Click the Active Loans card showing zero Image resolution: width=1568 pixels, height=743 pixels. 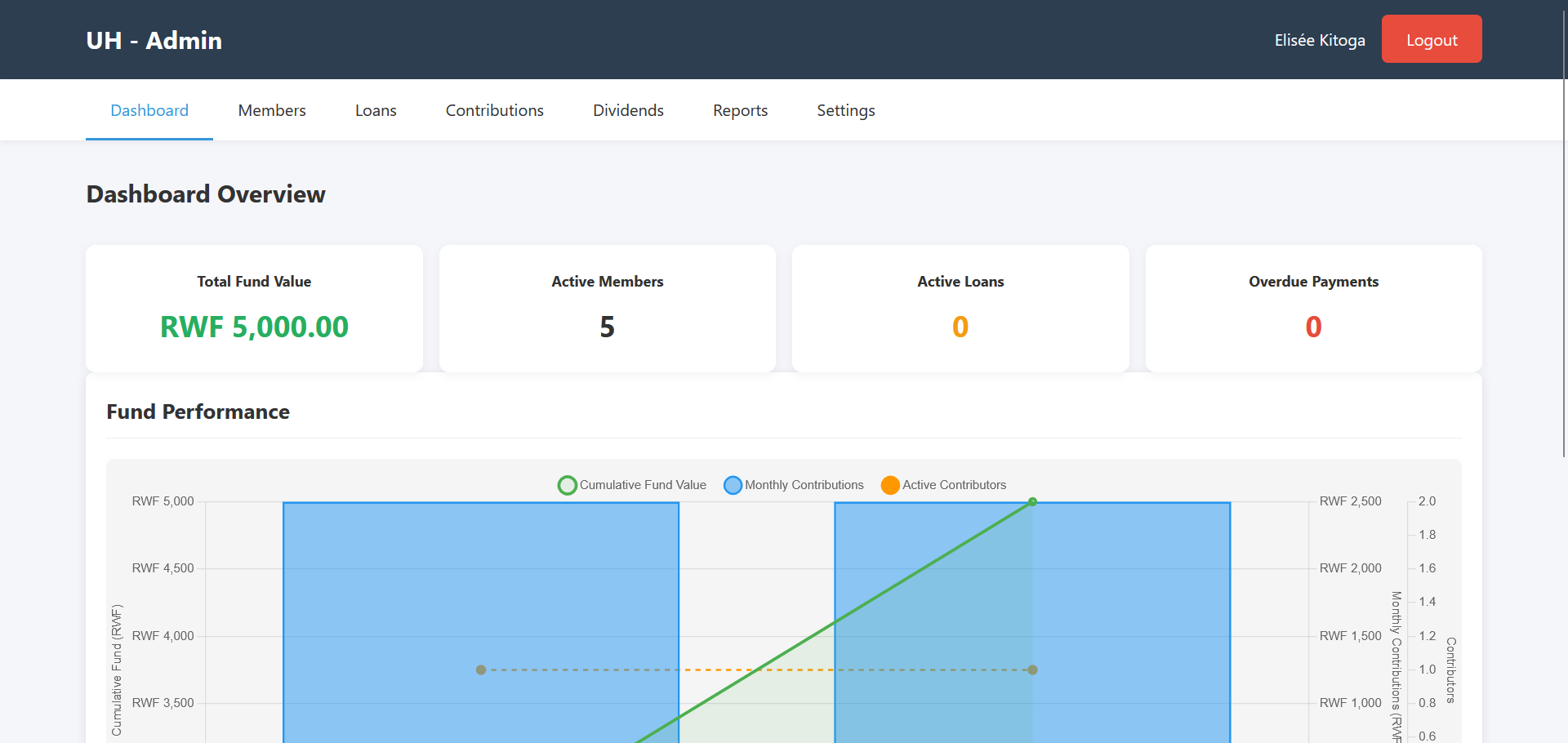(x=960, y=308)
